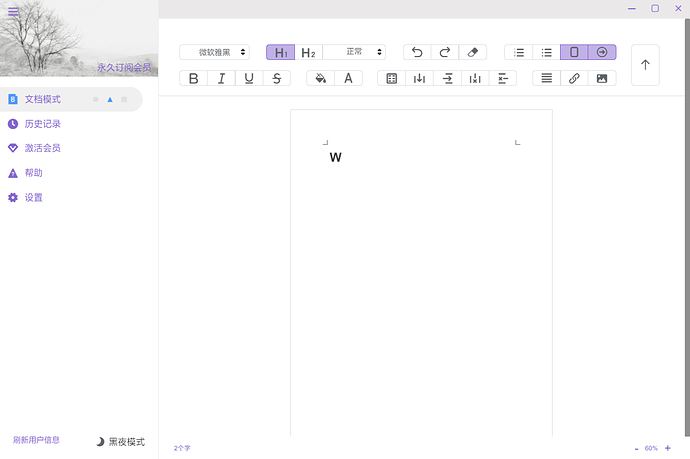Select the eraser clear-formatting tool

click(x=473, y=52)
